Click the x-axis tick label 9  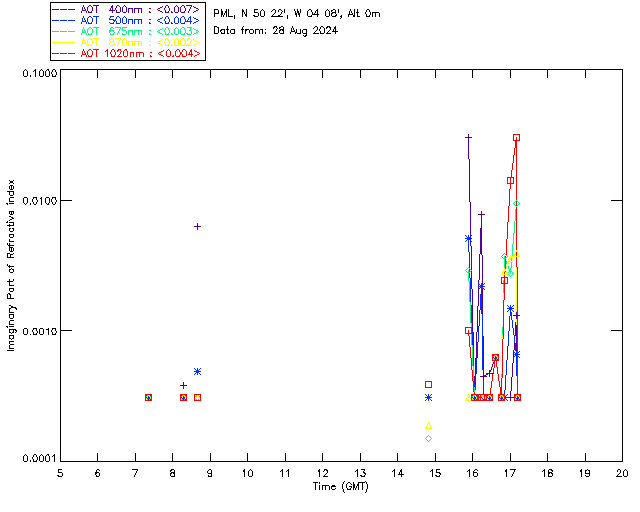pos(210,473)
